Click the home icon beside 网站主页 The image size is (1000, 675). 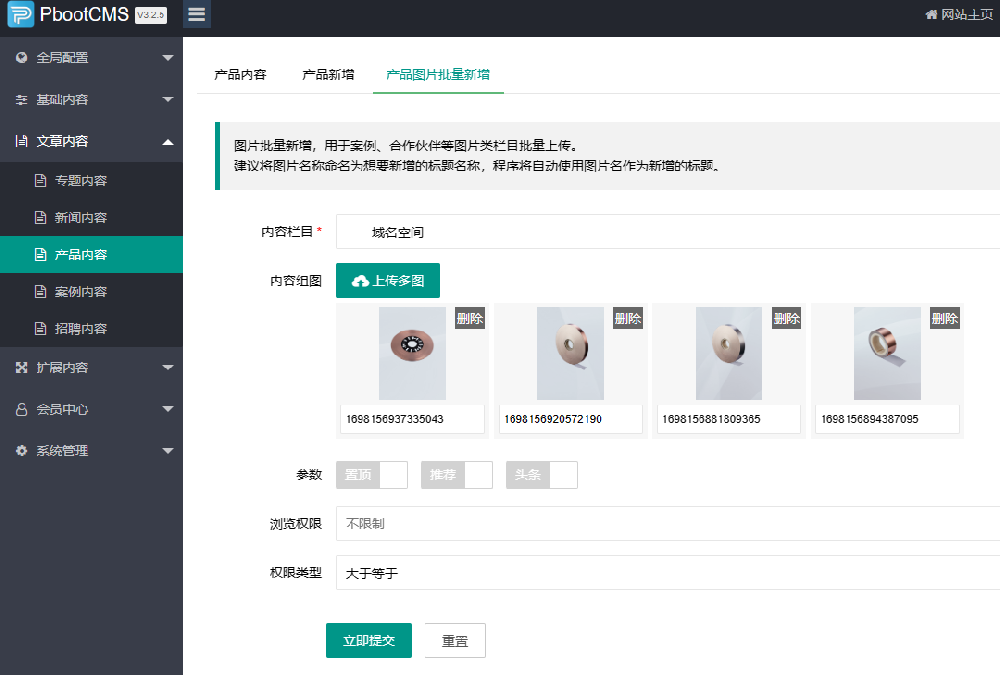click(x=932, y=15)
